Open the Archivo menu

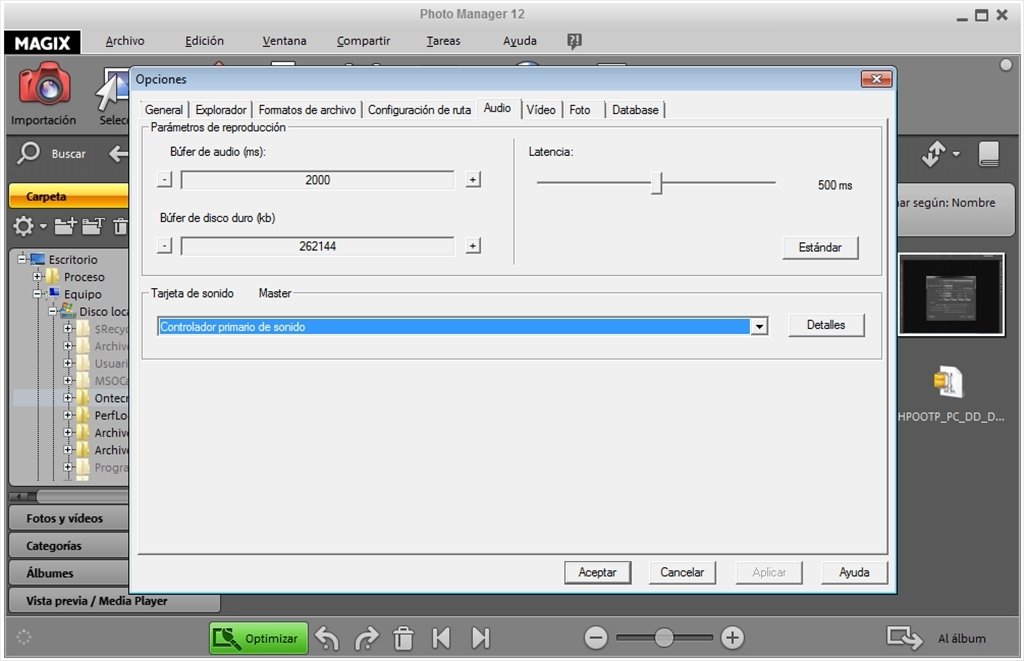tap(125, 40)
